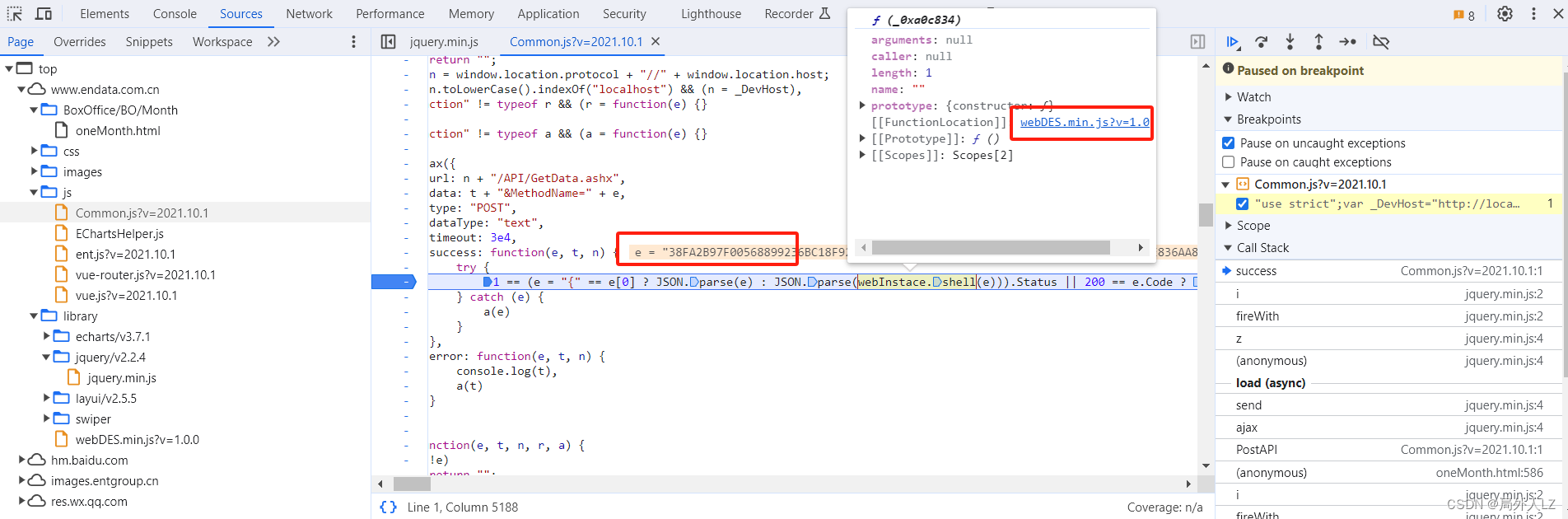This screenshot has height=519, width=1568.
Task: Expand the css folder
Action: point(34,151)
